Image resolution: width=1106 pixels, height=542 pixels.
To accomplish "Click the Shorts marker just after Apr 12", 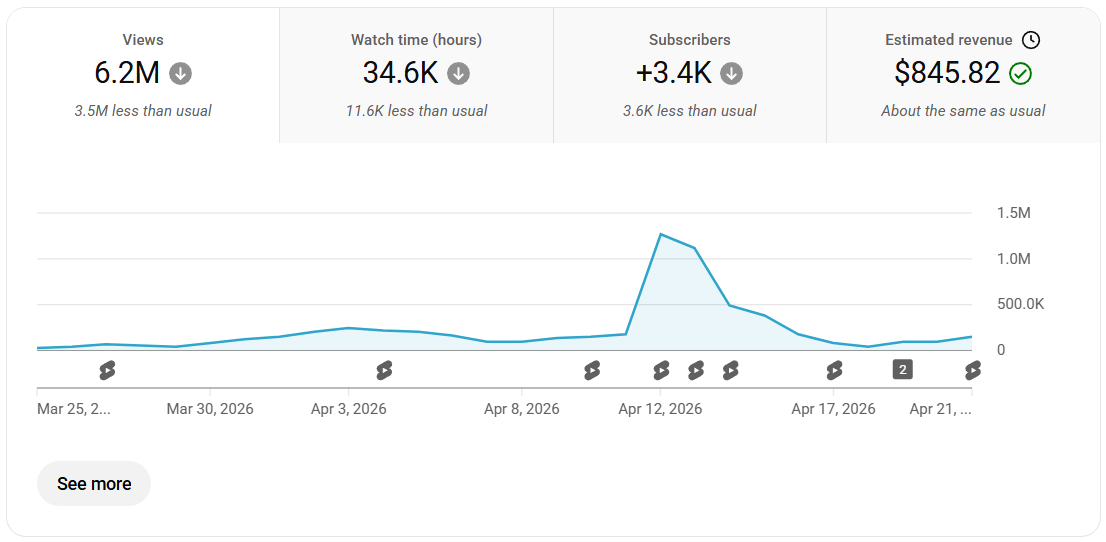I will (695, 370).
